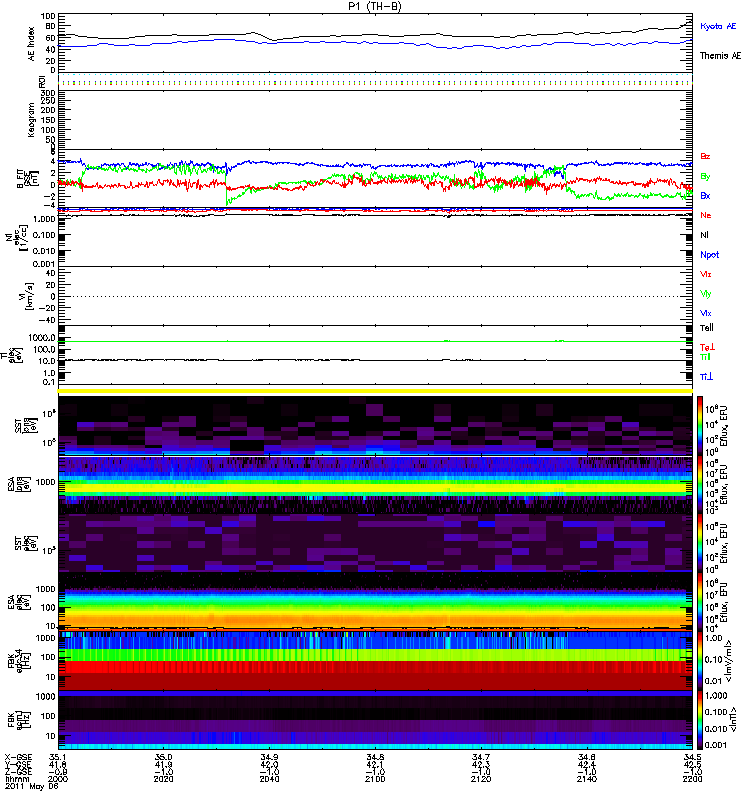The height and width of the screenshot is (800, 750).
Task: Select the black Ni density legend label
Action: pos(704,235)
